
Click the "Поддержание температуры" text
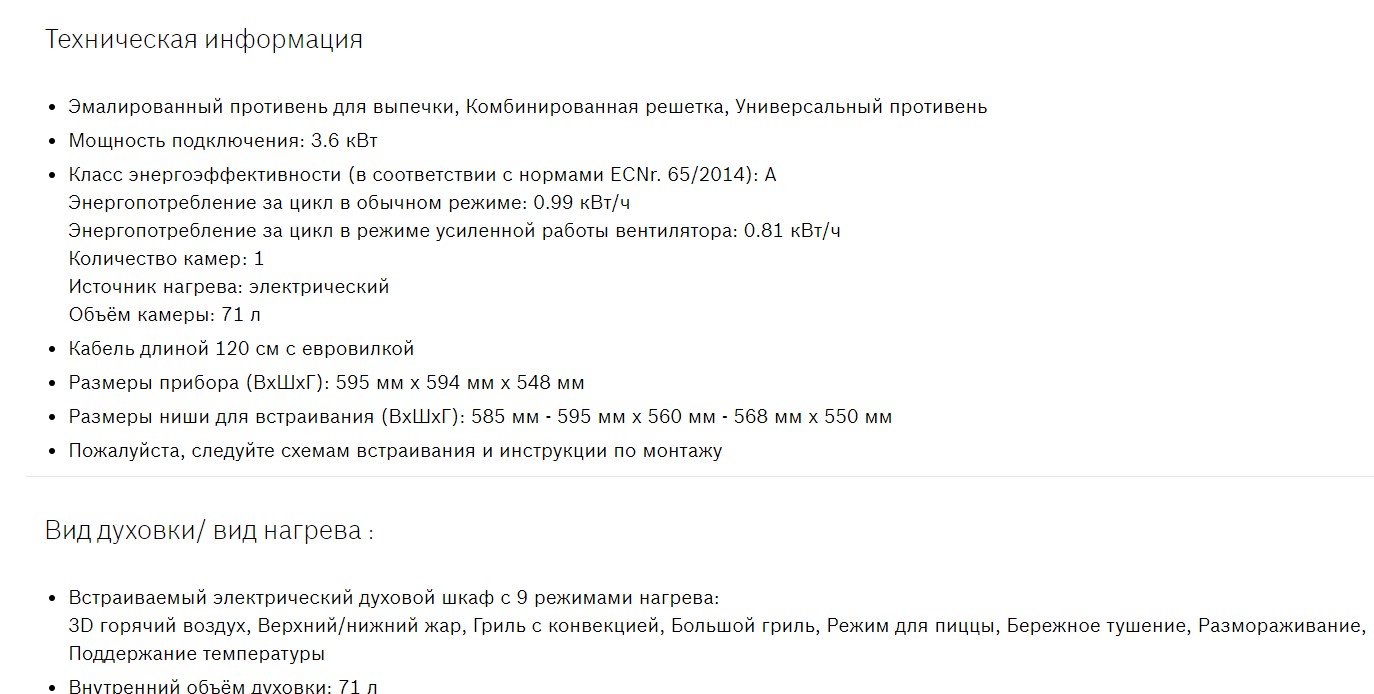[x=196, y=654]
